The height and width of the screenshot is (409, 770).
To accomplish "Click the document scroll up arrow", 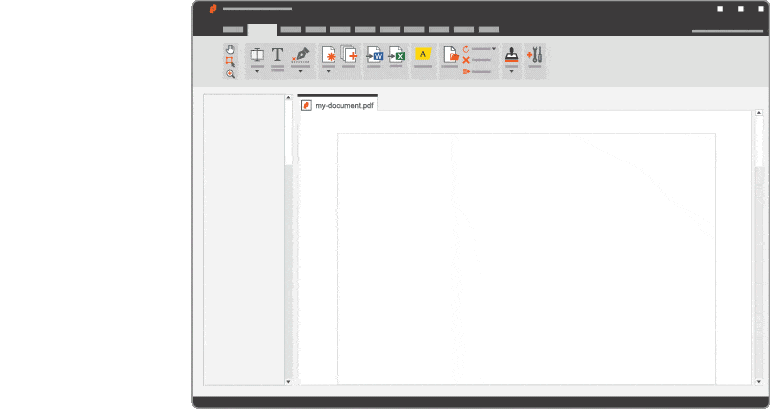I will (x=759, y=113).
